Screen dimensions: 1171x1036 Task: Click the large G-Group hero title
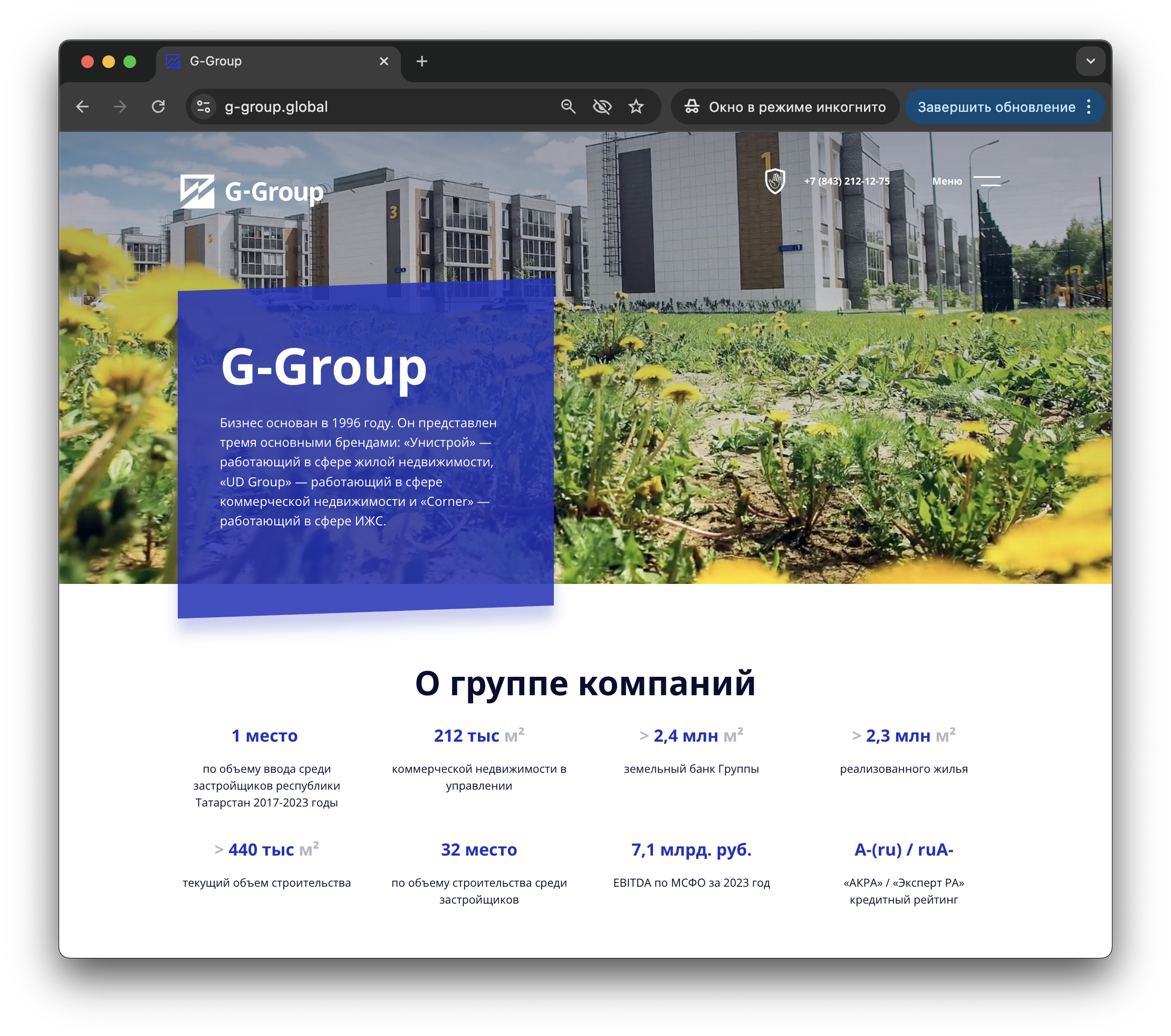324,367
